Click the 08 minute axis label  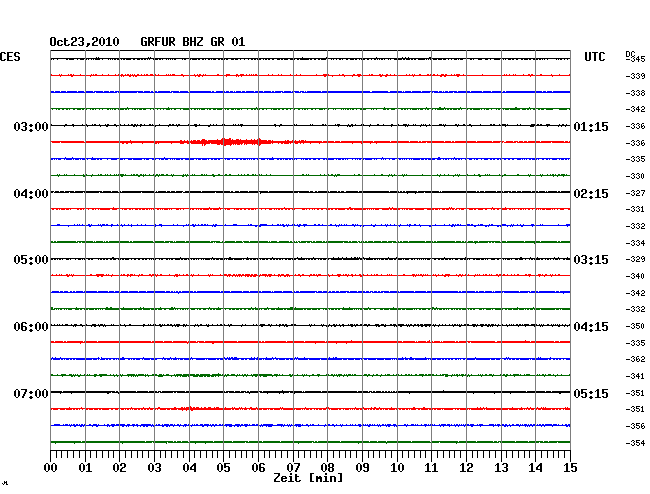pyautogui.click(x=327, y=468)
